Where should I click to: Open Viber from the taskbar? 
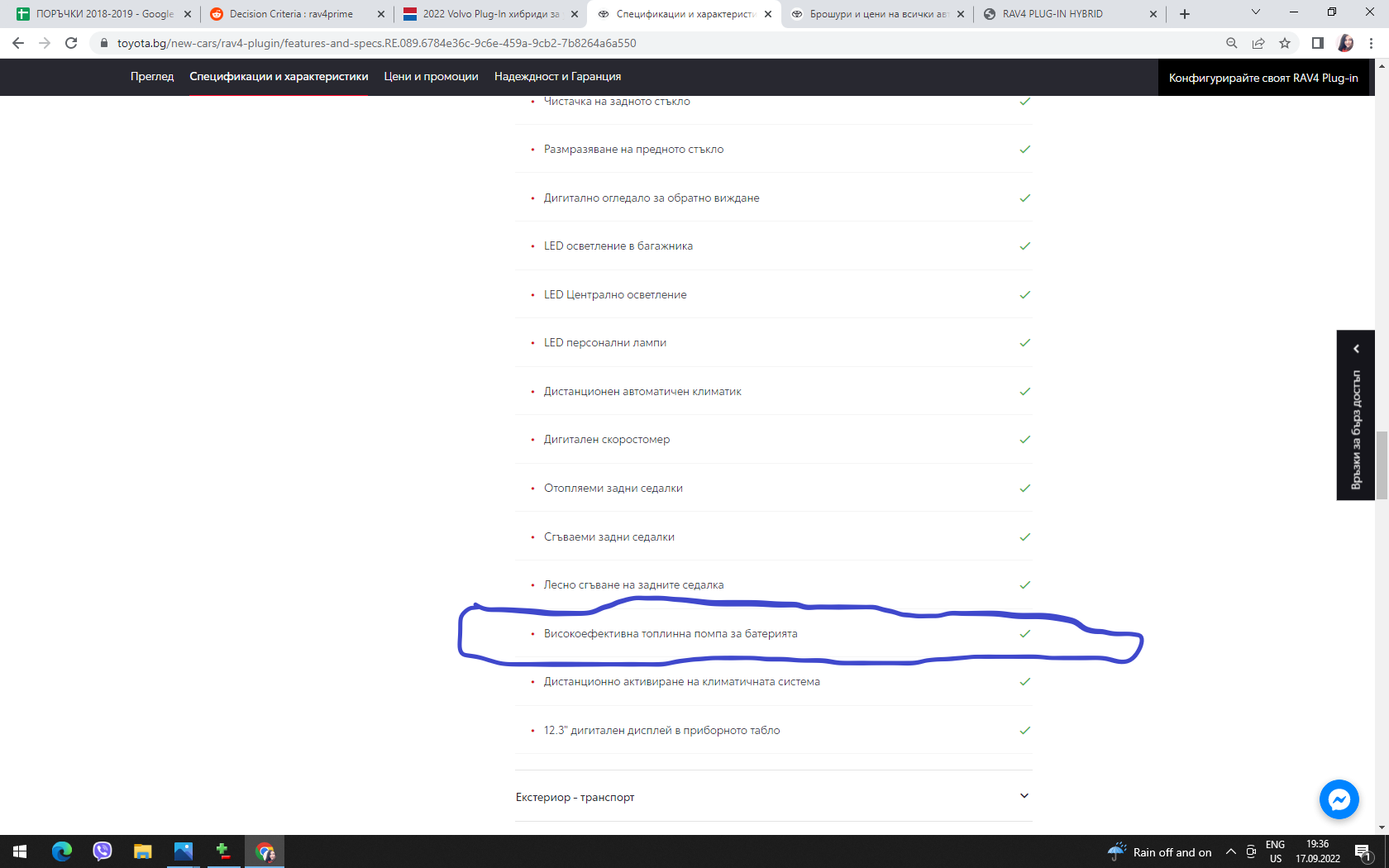tap(103, 851)
